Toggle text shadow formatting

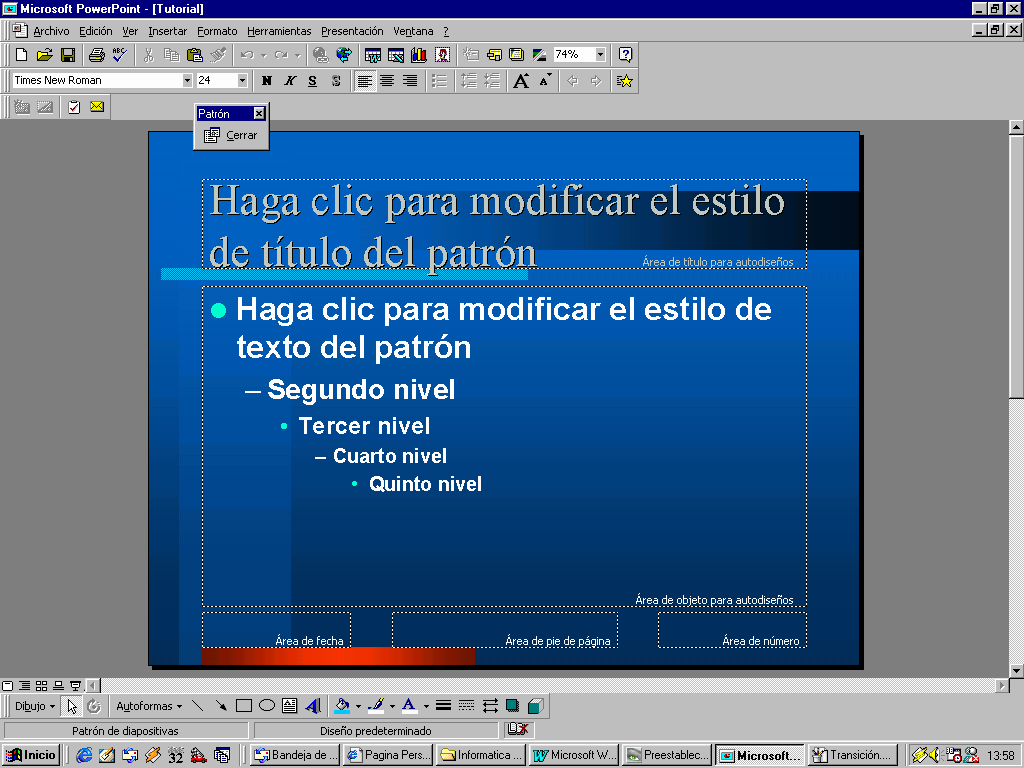point(336,81)
